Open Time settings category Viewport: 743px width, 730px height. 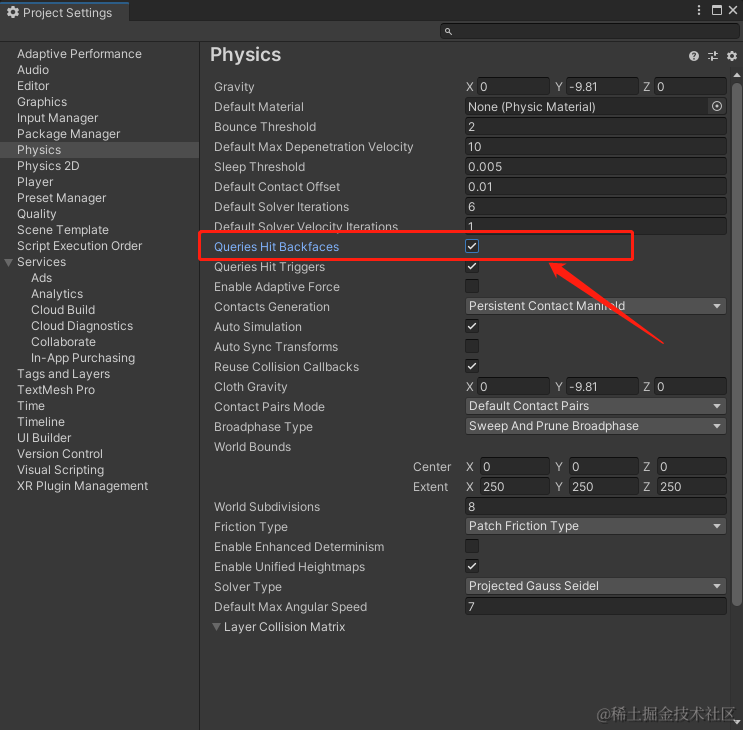click(x=31, y=406)
